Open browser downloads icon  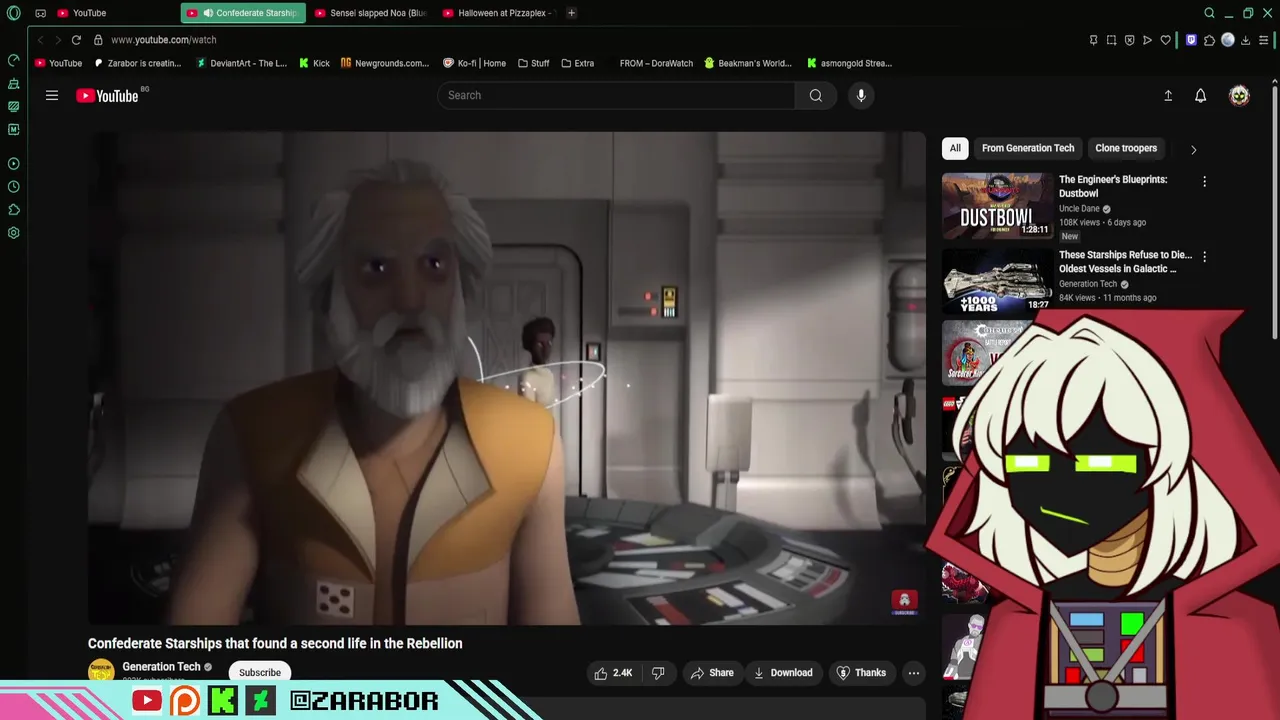tap(1246, 40)
